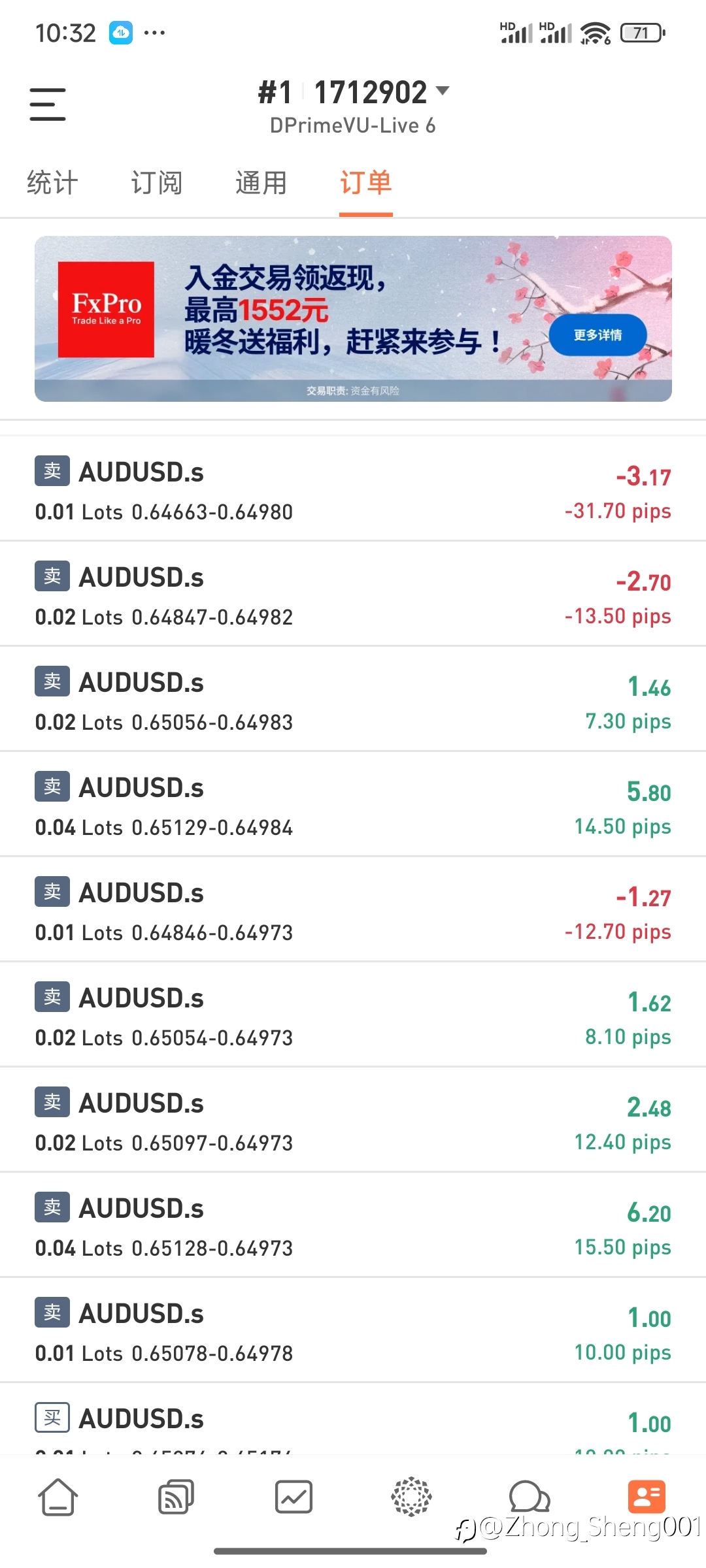The height and width of the screenshot is (1568, 706).
Task: Open AUDUSD.s order with 5.80 profit
Action: 353,806
